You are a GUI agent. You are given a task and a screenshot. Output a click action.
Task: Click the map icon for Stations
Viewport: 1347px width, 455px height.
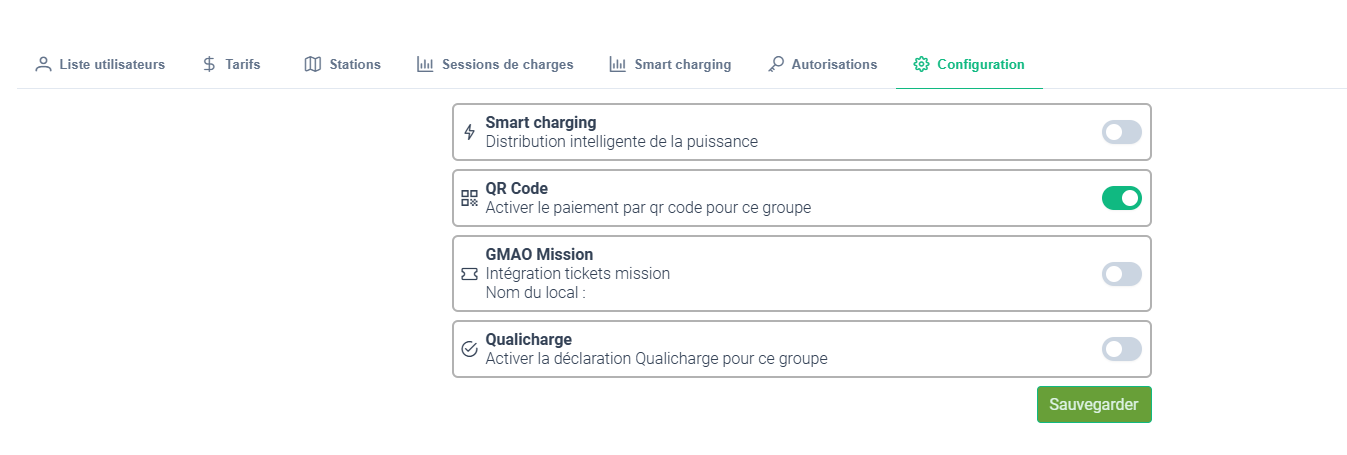313,64
